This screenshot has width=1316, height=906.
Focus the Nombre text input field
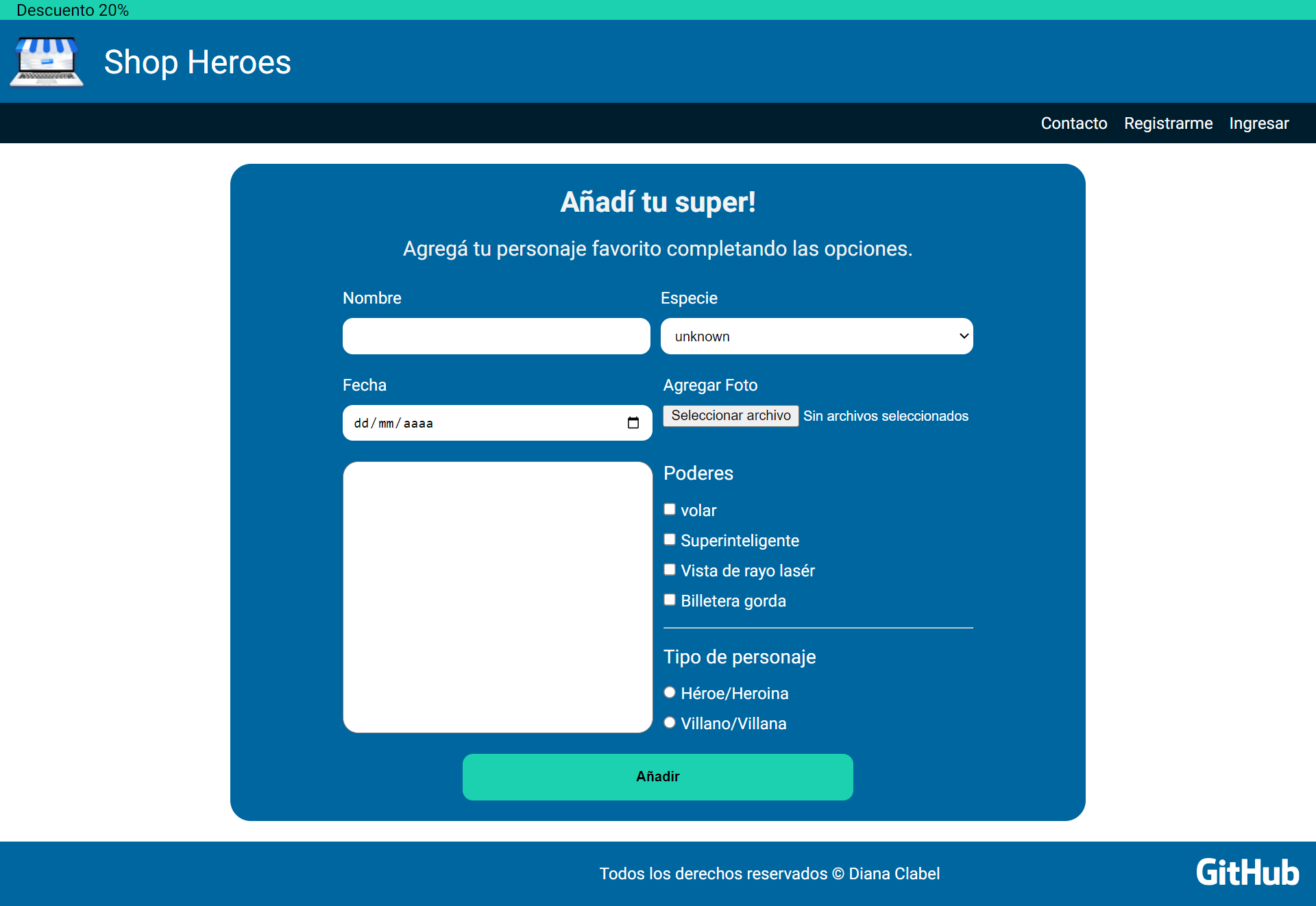tap(496, 336)
